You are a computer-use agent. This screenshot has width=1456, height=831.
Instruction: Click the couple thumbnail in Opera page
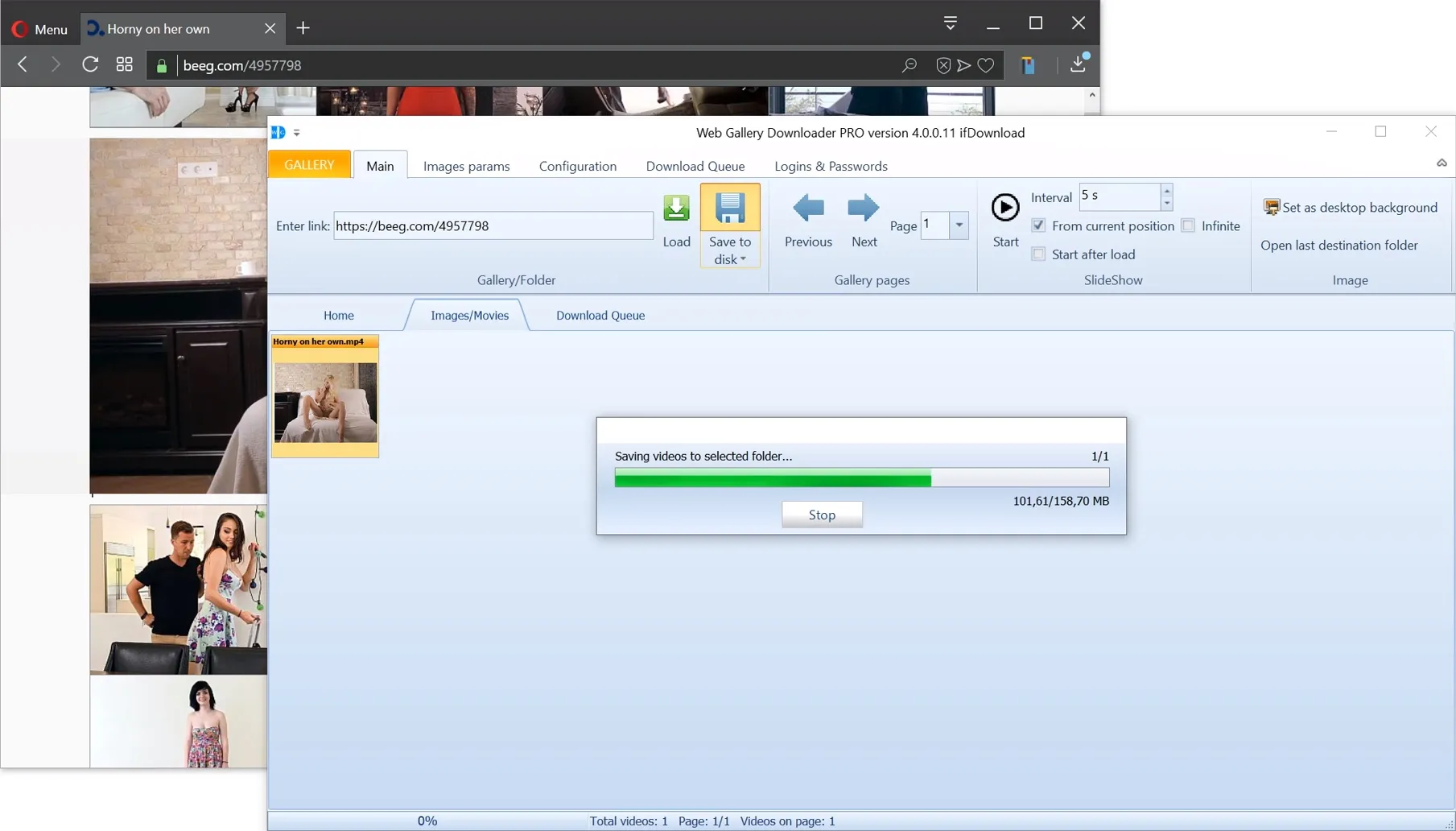pos(178,589)
